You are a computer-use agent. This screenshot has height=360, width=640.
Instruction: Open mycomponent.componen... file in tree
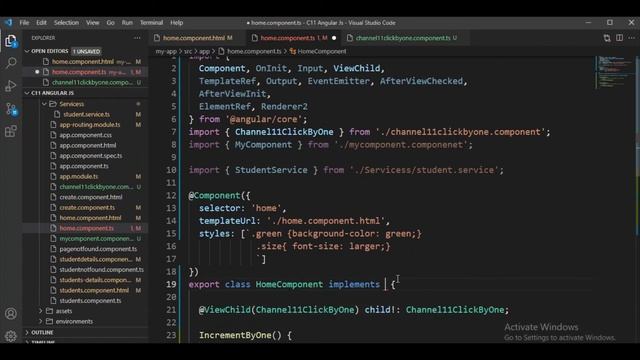click(x=96, y=238)
